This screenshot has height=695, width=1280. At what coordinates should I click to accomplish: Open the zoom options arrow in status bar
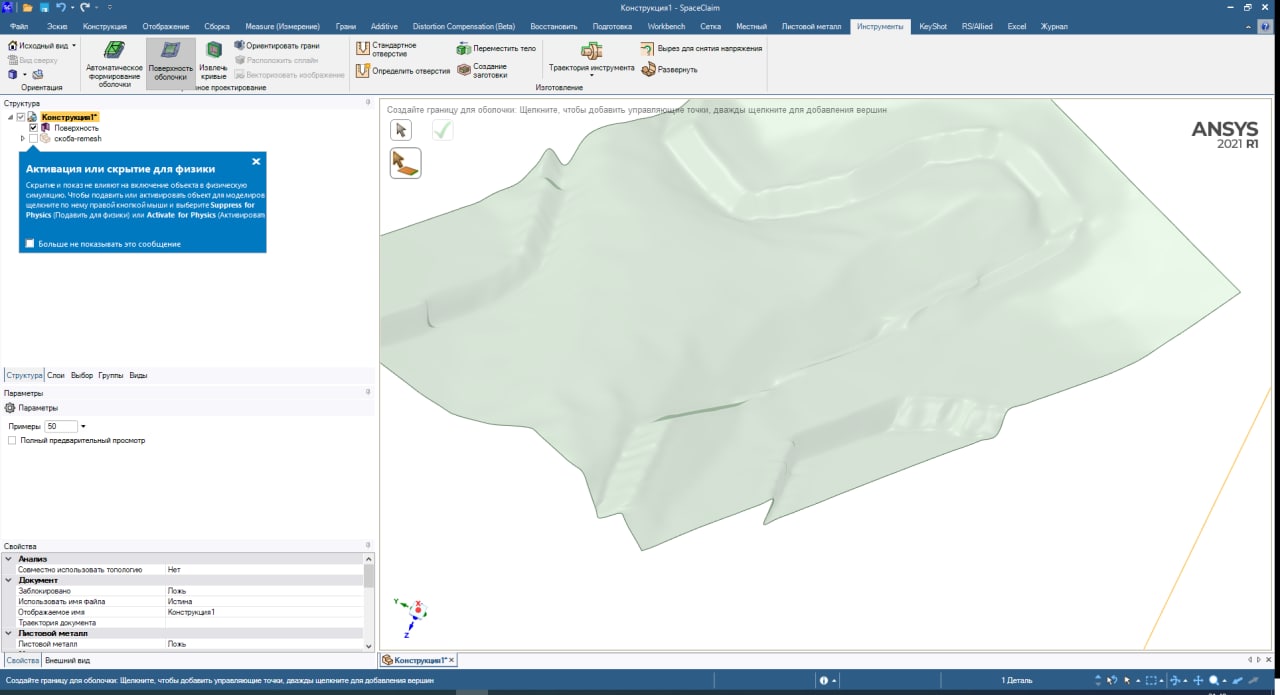[x=1224, y=680]
